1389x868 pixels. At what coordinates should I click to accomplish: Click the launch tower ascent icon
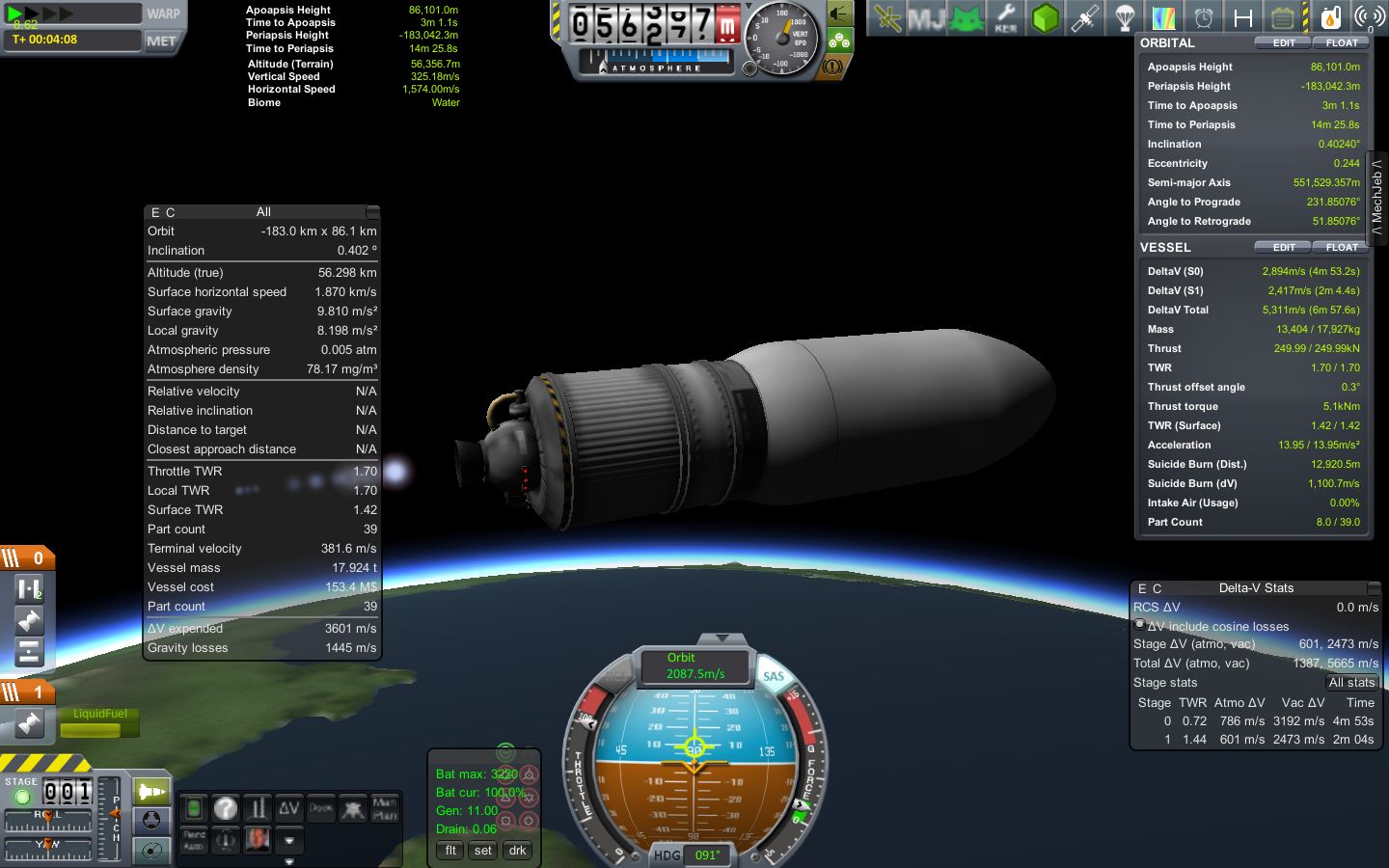coord(258,808)
